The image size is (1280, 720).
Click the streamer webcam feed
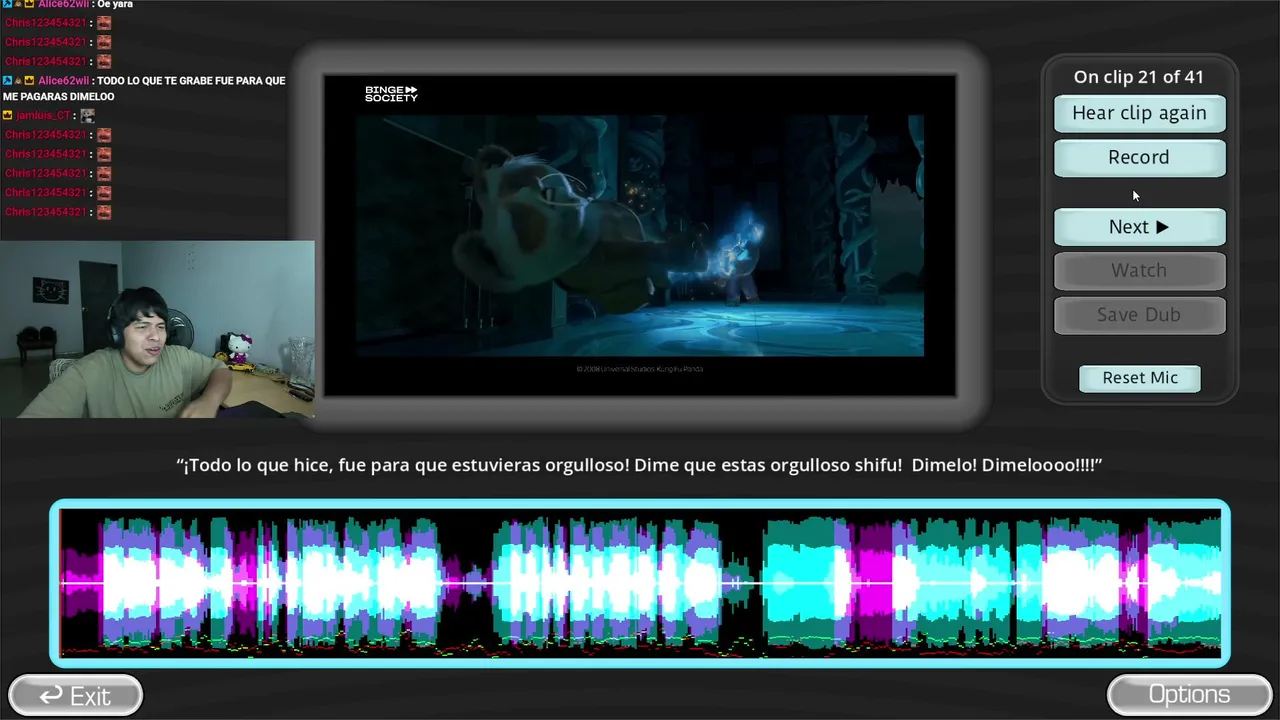pyautogui.click(x=157, y=329)
